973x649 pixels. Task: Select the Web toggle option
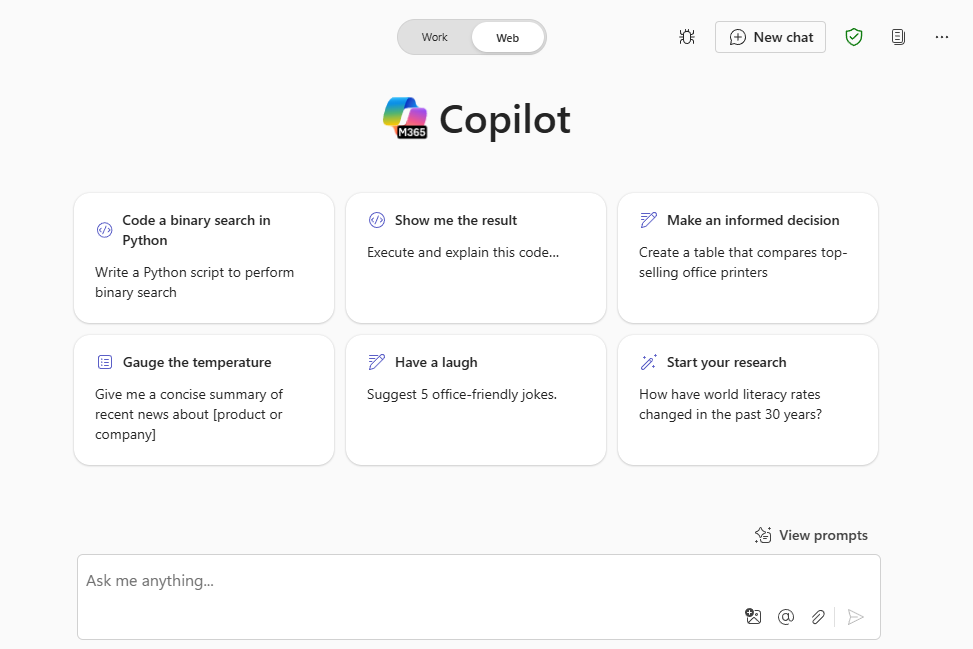(507, 38)
